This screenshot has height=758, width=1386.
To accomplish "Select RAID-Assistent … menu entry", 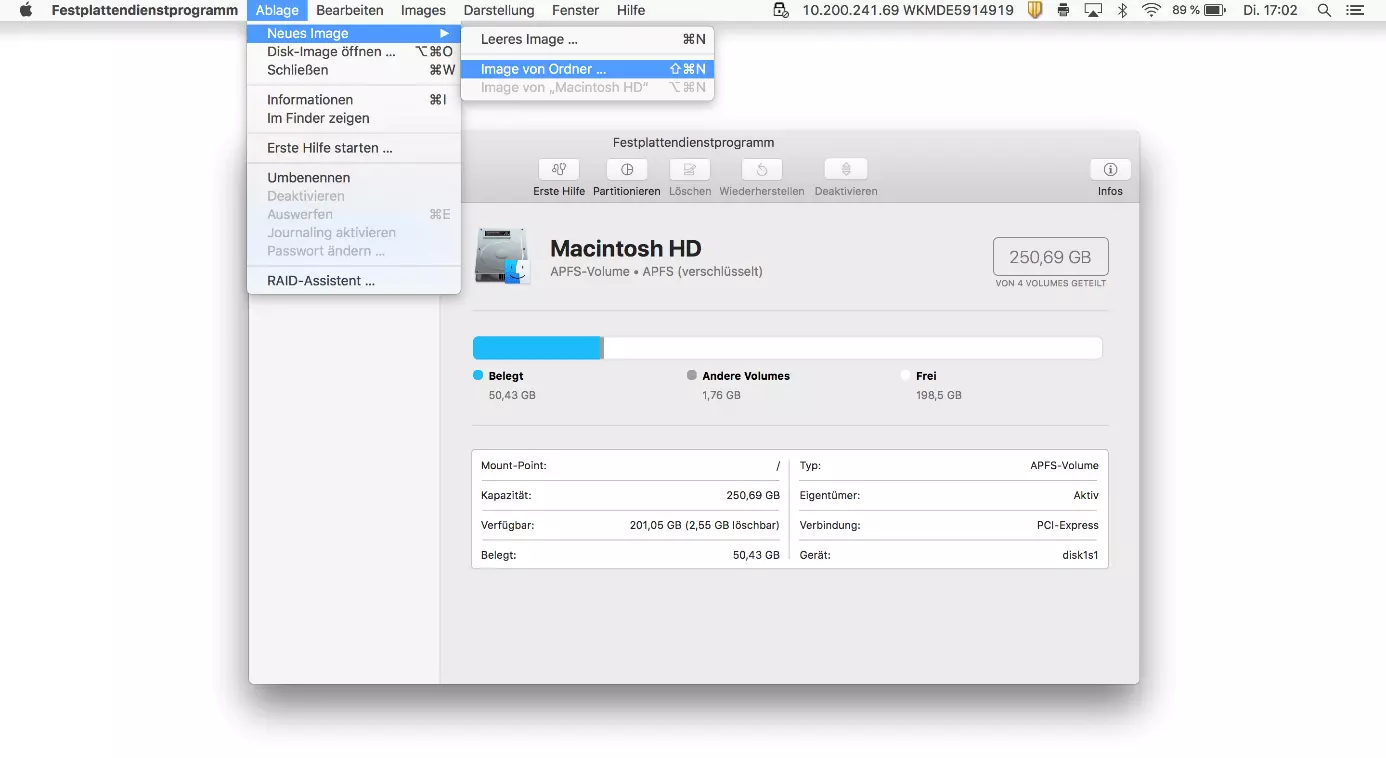I will 354,281.
